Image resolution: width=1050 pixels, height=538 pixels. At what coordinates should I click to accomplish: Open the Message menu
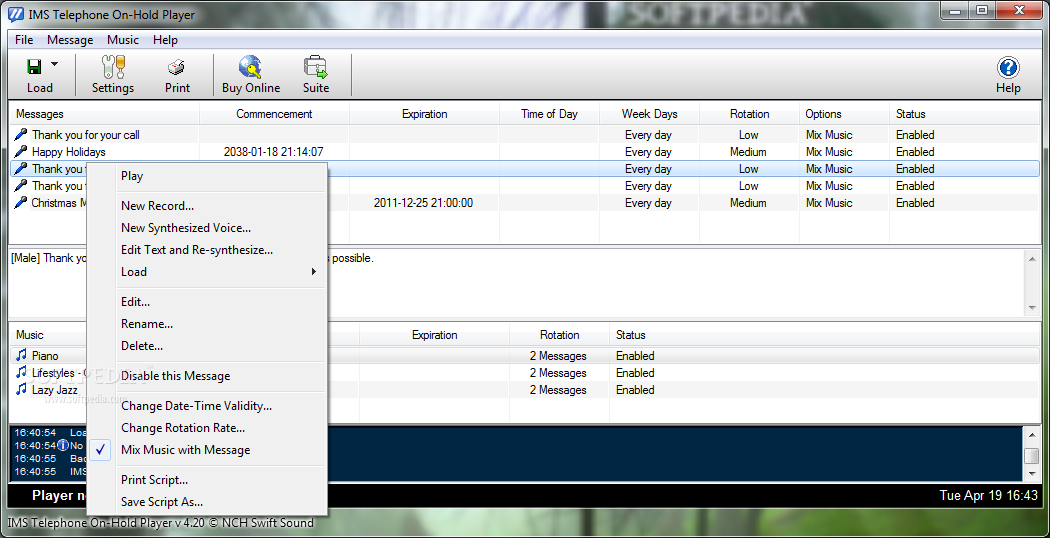70,40
